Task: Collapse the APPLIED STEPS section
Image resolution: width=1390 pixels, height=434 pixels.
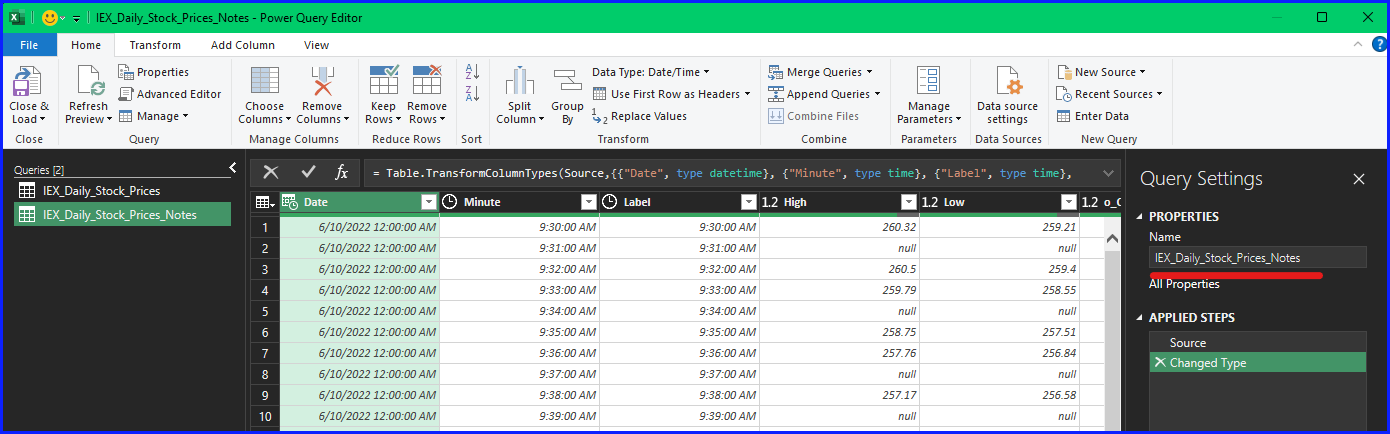Action: [1140, 318]
